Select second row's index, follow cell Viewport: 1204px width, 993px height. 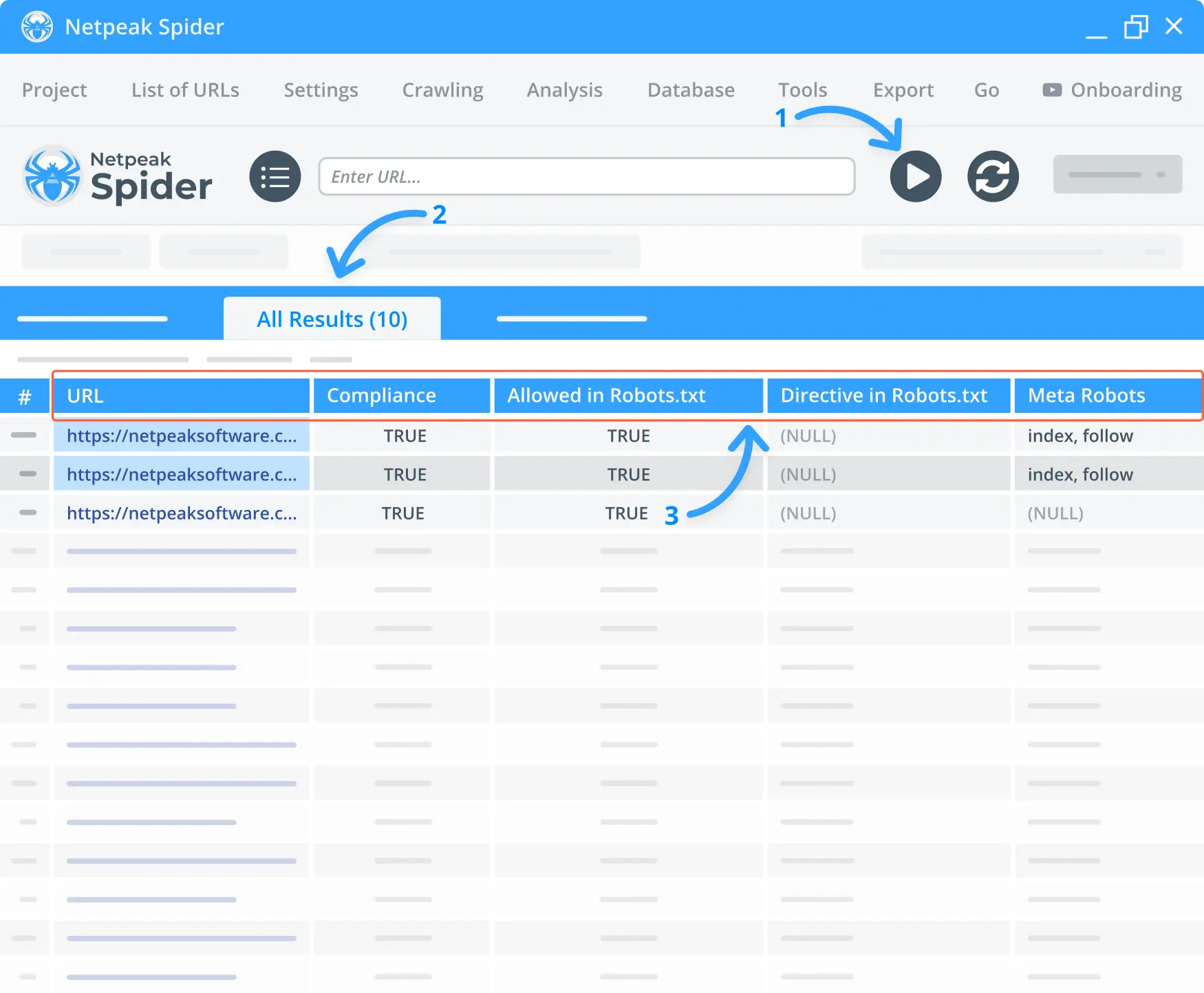1109,474
